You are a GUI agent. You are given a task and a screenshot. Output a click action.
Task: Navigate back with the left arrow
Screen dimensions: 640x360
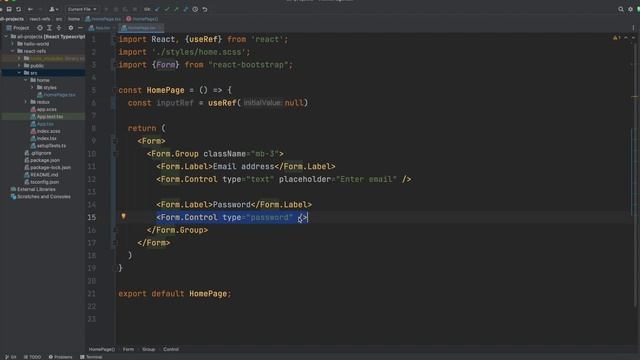(x=30, y=9)
